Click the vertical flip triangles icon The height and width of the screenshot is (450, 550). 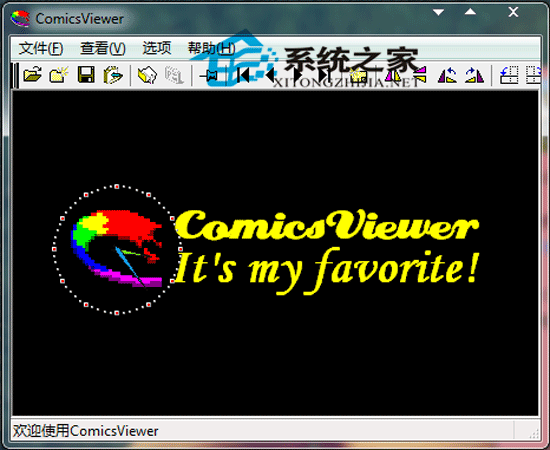pyautogui.click(x=420, y=75)
